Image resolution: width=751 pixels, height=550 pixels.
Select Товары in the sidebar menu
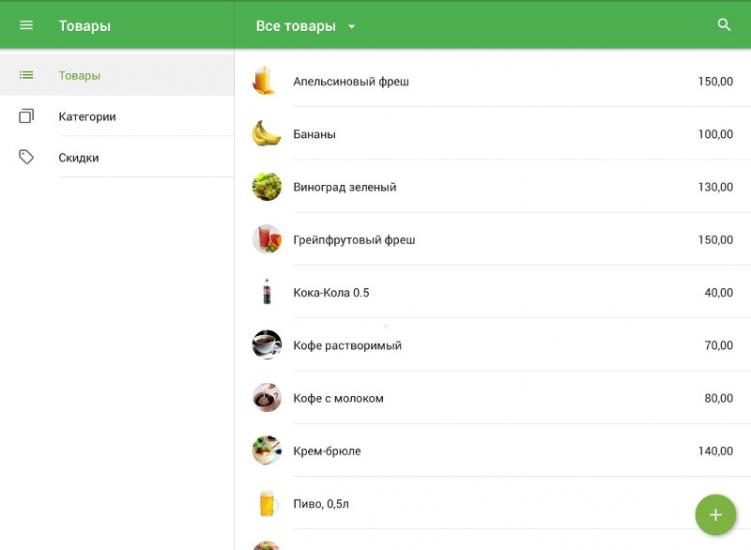[x=117, y=75]
